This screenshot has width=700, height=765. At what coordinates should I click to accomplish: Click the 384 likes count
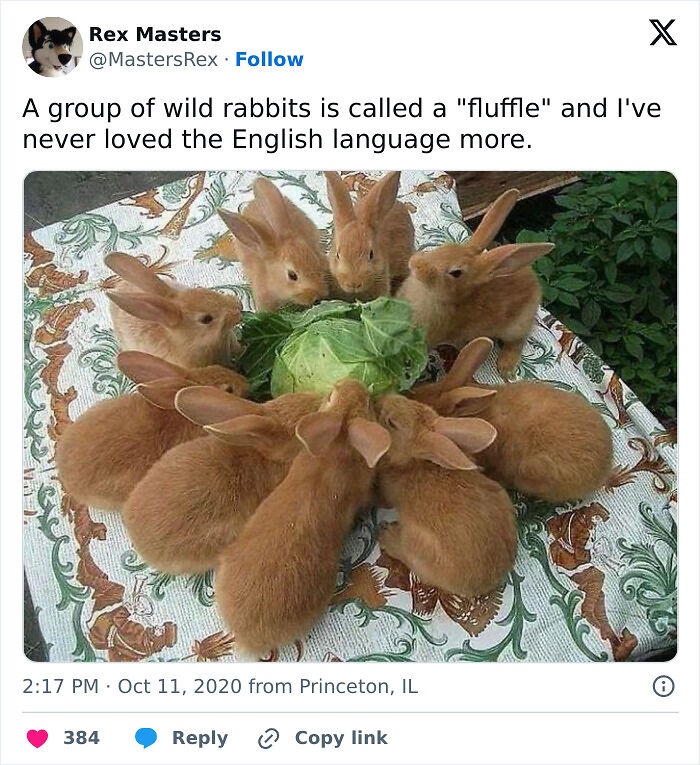coord(81,738)
